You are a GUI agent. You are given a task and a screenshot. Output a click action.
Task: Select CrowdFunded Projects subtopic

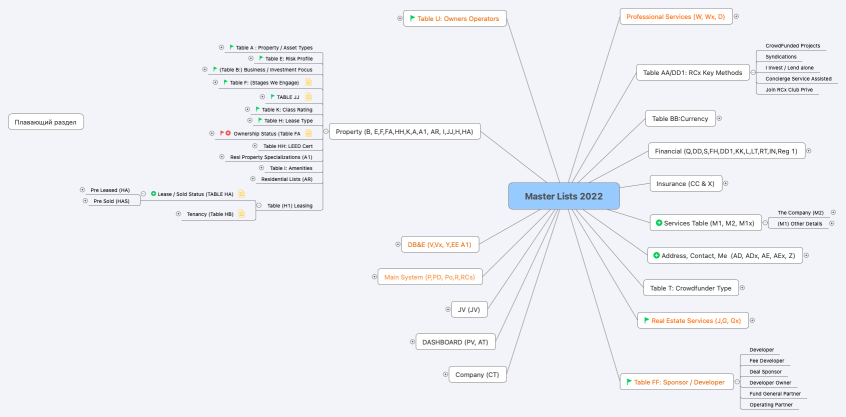[793, 46]
